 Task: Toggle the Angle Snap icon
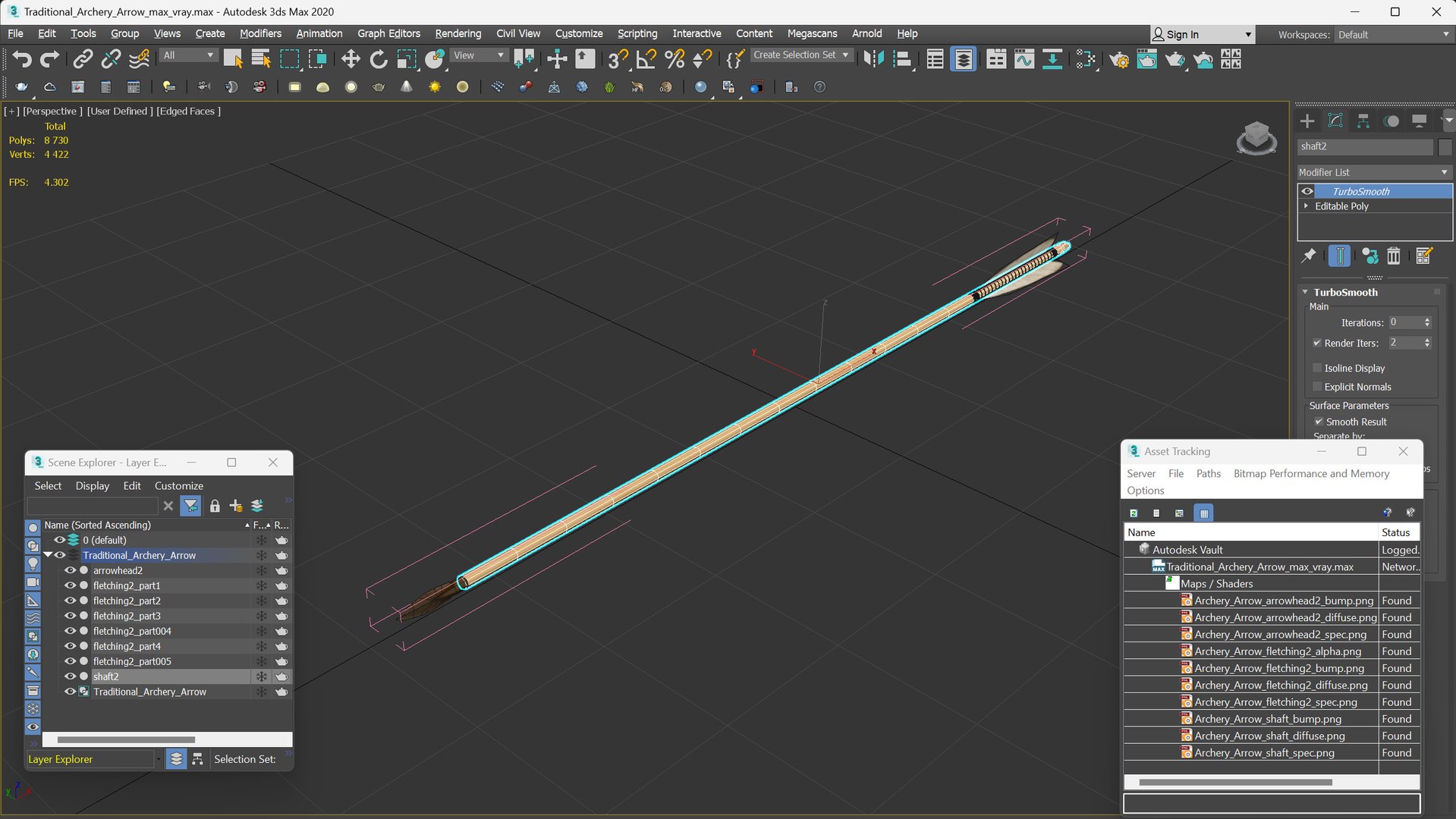tap(646, 59)
